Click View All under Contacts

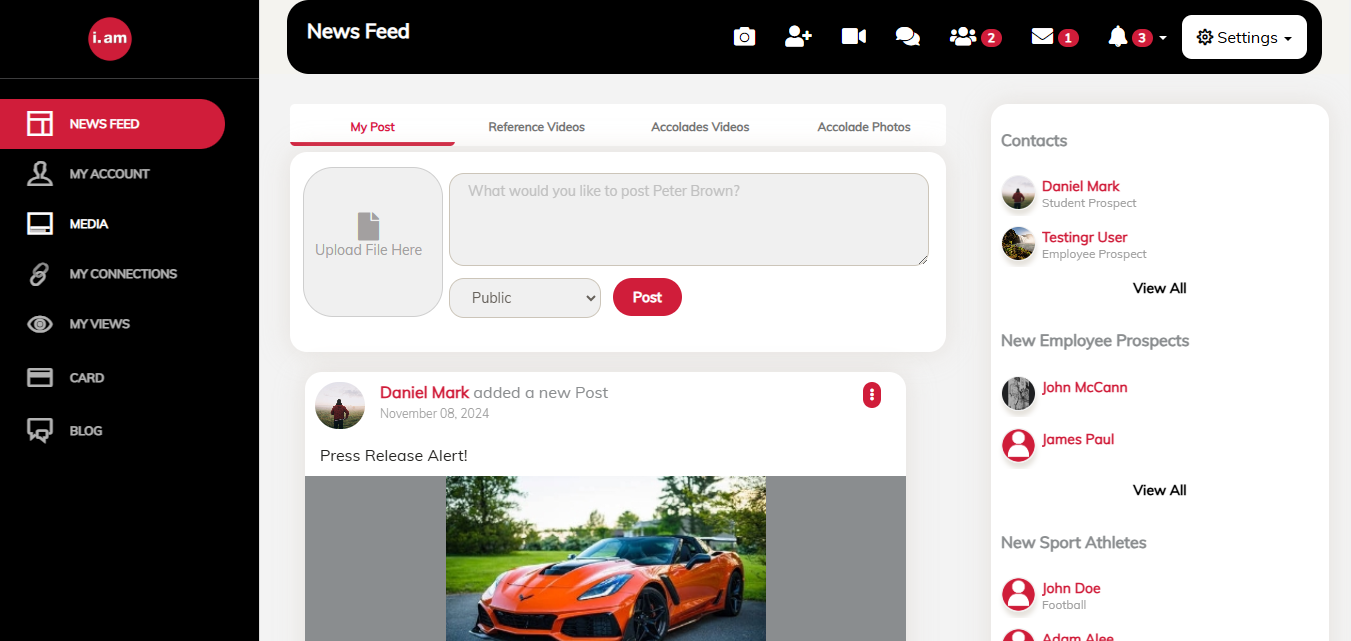coord(1160,288)
